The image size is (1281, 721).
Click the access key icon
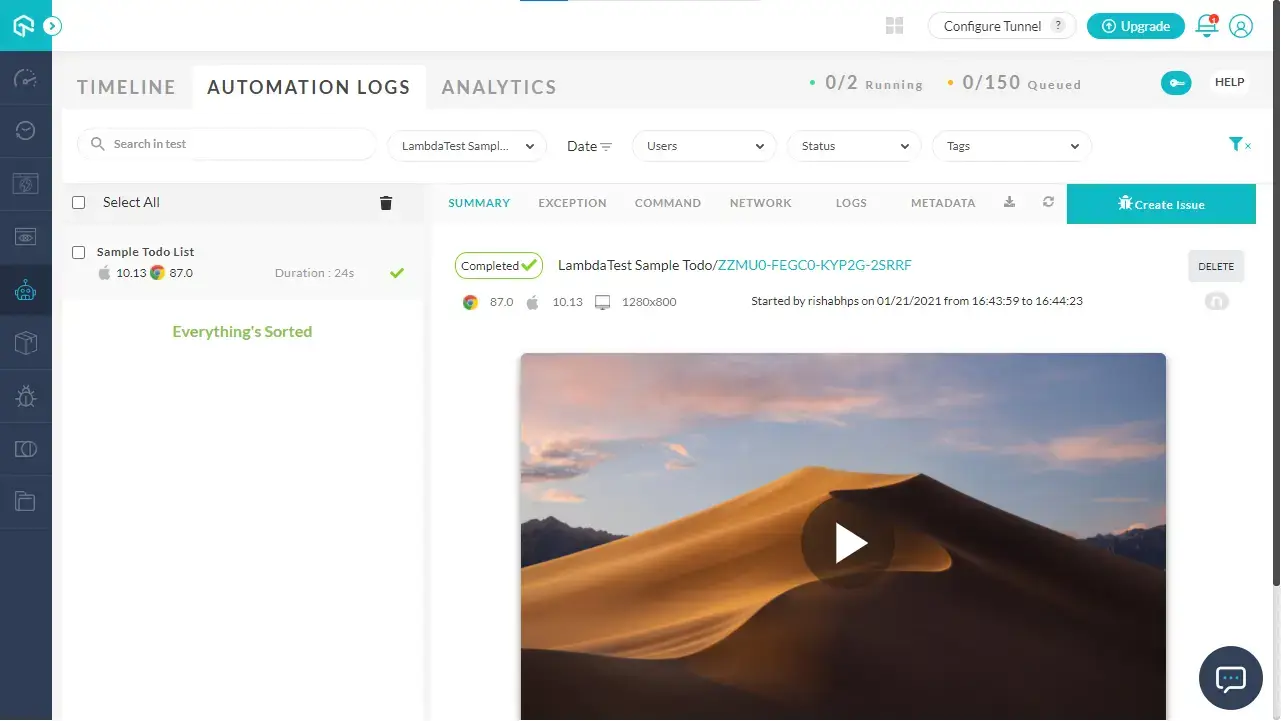[1176, 83]
